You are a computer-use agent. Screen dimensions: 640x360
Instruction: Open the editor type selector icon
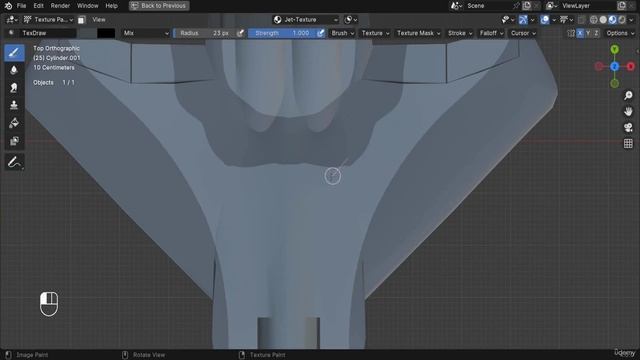[11, 20]
